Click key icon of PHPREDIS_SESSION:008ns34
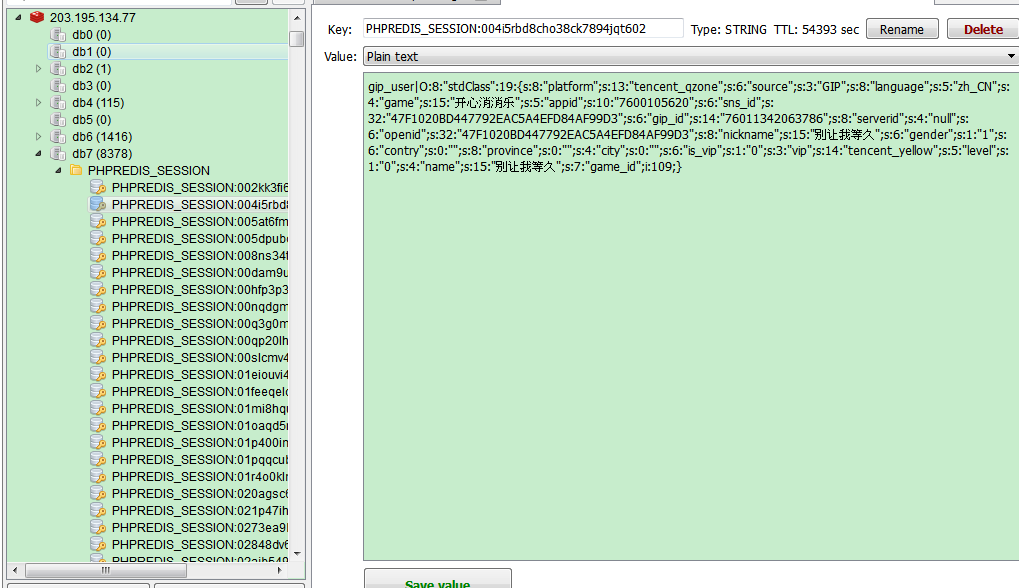This screenshot has width=1019, height=588. (x=98, y=255)
